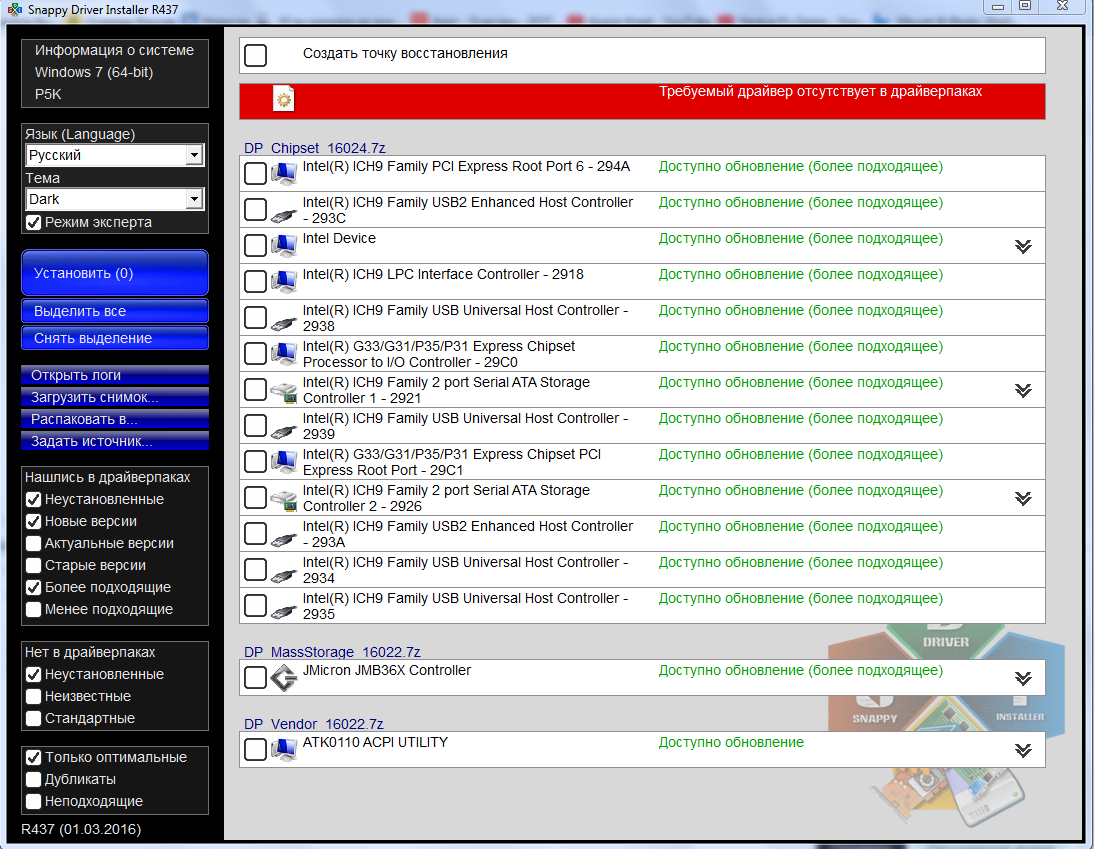Check the Дубликаты filter option
The width and height of the screenshot is (1094, 849).
point(33,779)
